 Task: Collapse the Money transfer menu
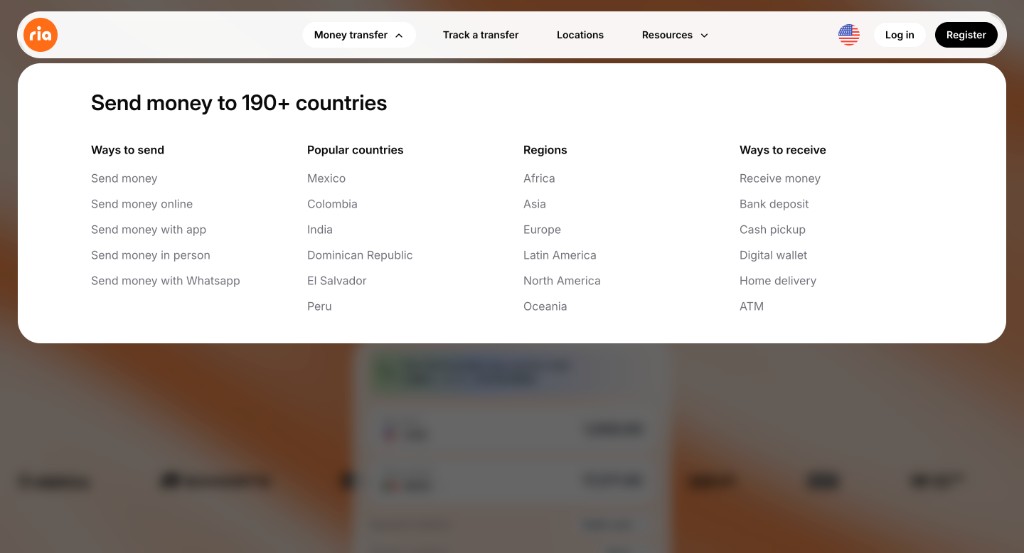pos(359,35)
